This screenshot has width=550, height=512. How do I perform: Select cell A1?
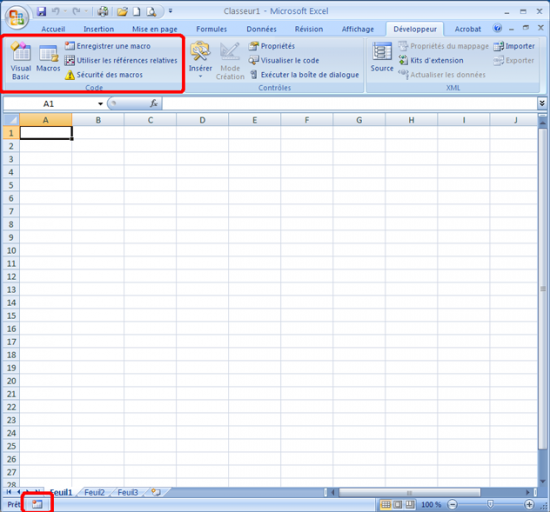pyautogui.click(x=46, y=133)
